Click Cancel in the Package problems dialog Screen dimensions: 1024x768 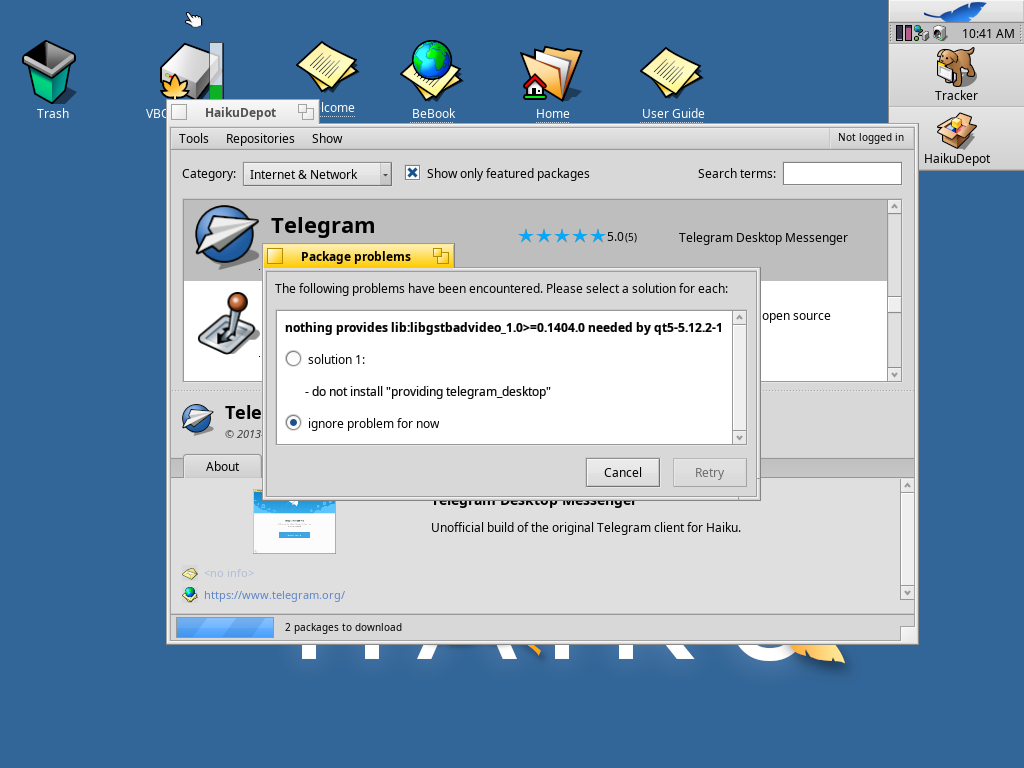622,472
